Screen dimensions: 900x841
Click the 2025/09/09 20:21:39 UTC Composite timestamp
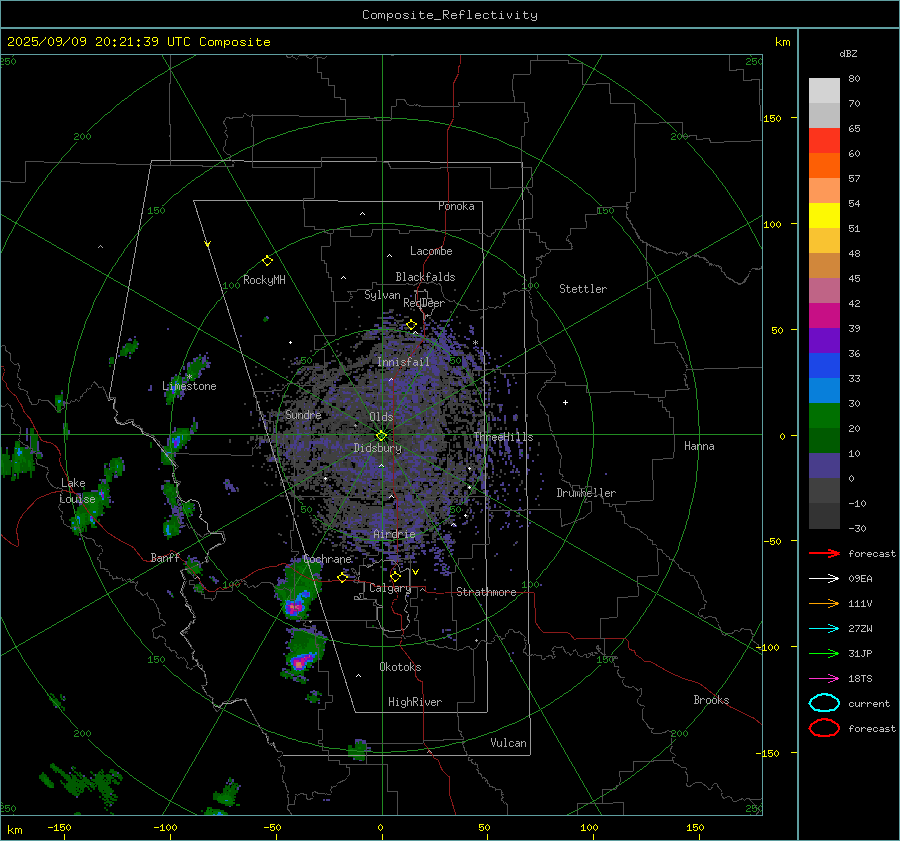tap(138, 42)
